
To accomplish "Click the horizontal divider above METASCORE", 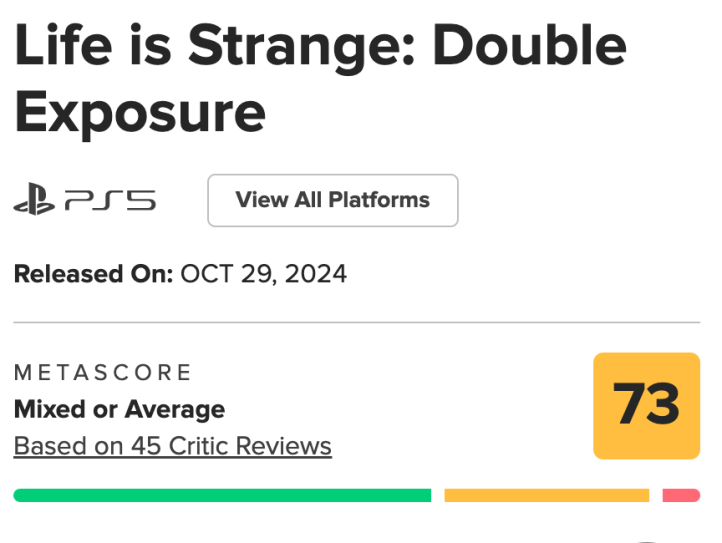I will (x=356, y=323).
